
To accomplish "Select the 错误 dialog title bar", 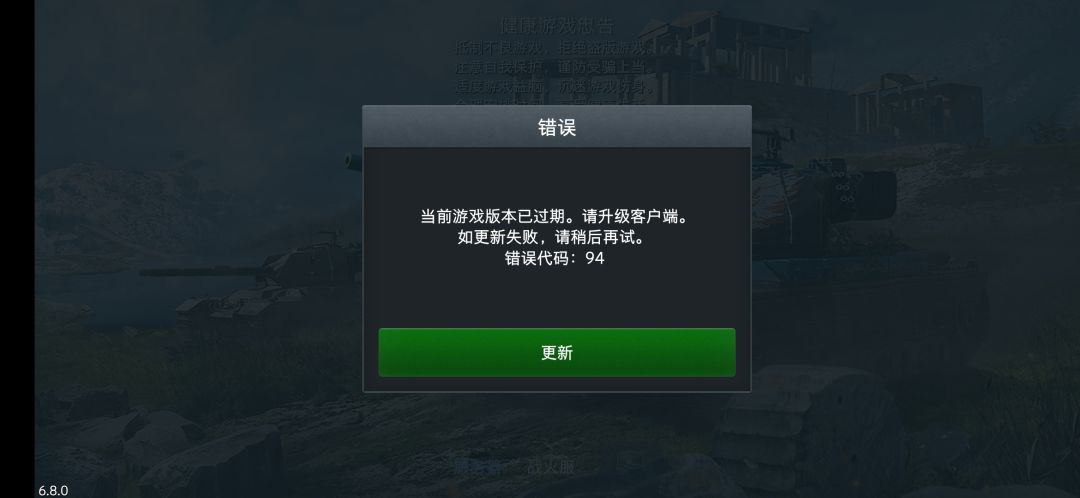I will pyautogui.click(x=557, y=127).
